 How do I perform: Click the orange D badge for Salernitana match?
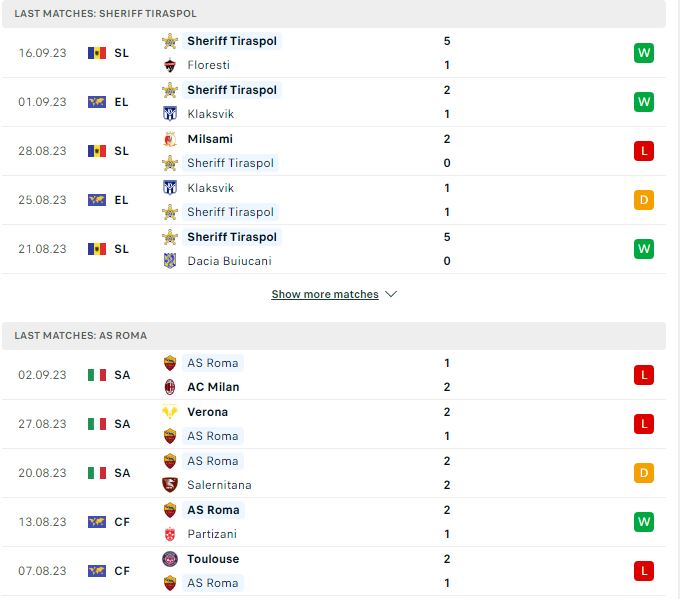click(x=644, y=473)
